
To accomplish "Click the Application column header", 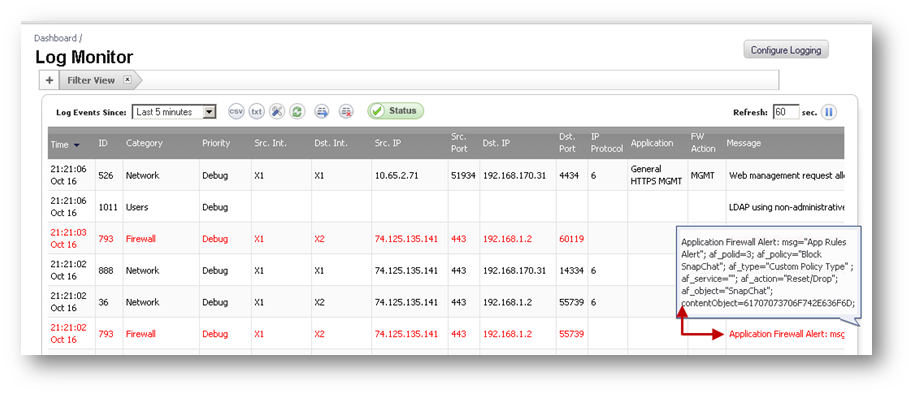I will (x=652, y=143).
